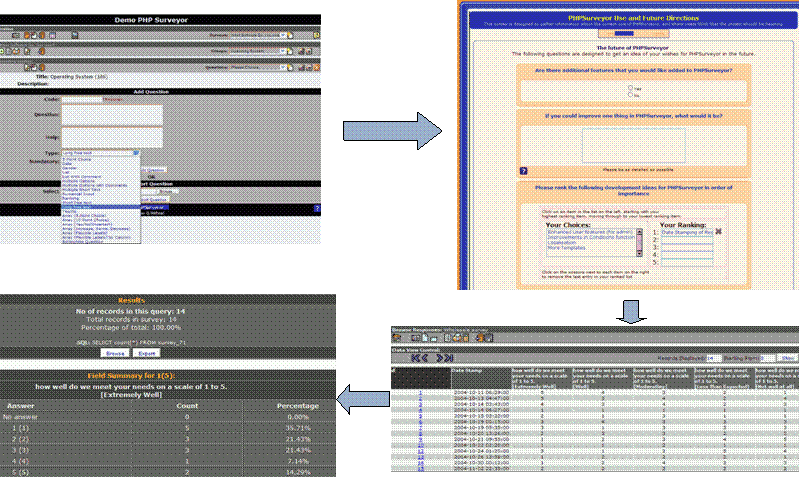Click the Export button in Results
This screenshot has height=478, width=799.
click(147, 353)
